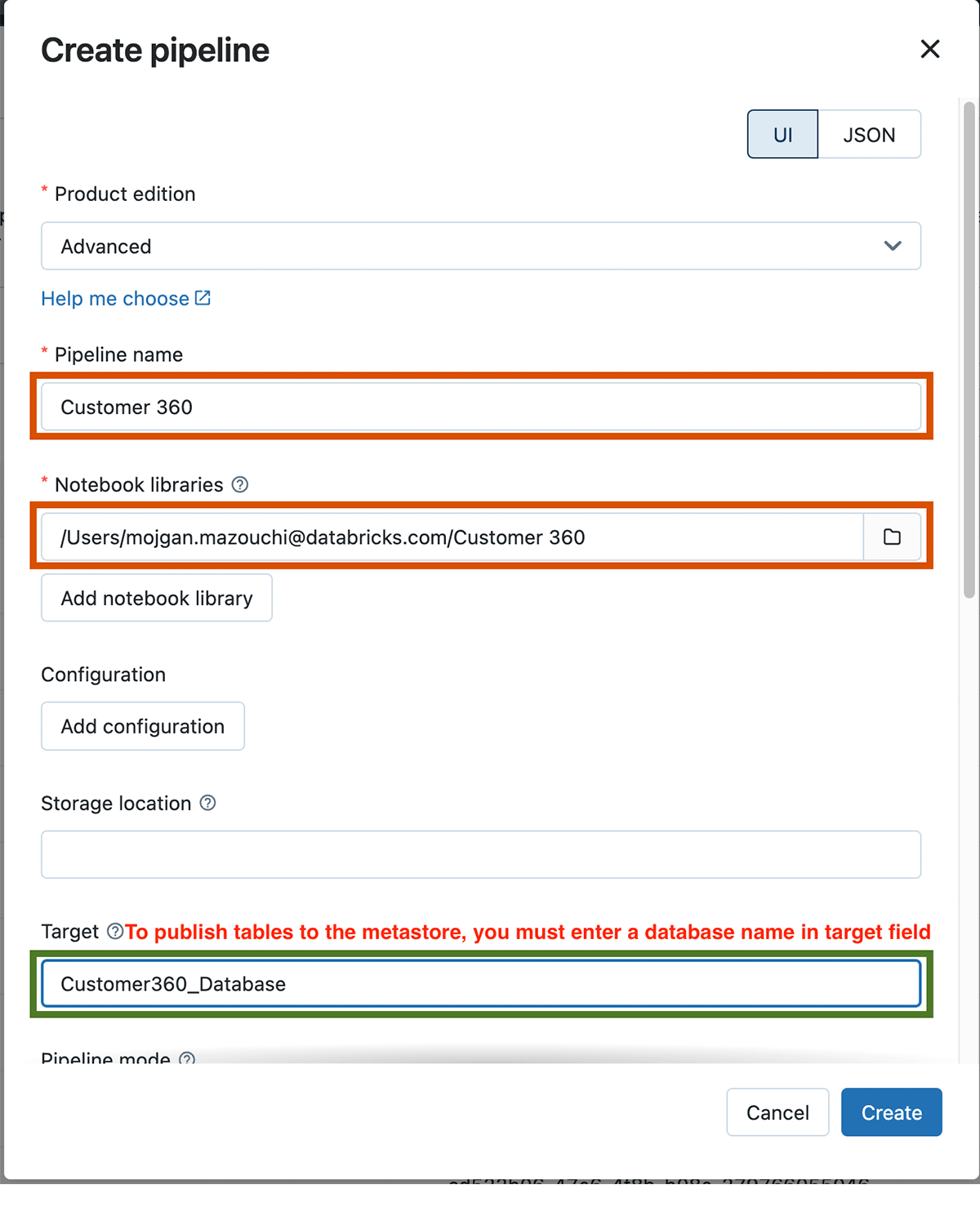The height and width of the screenshot is (1216, 980).
Task: Click the dialog's vertical scrollbar
Action: click(969, 351)
